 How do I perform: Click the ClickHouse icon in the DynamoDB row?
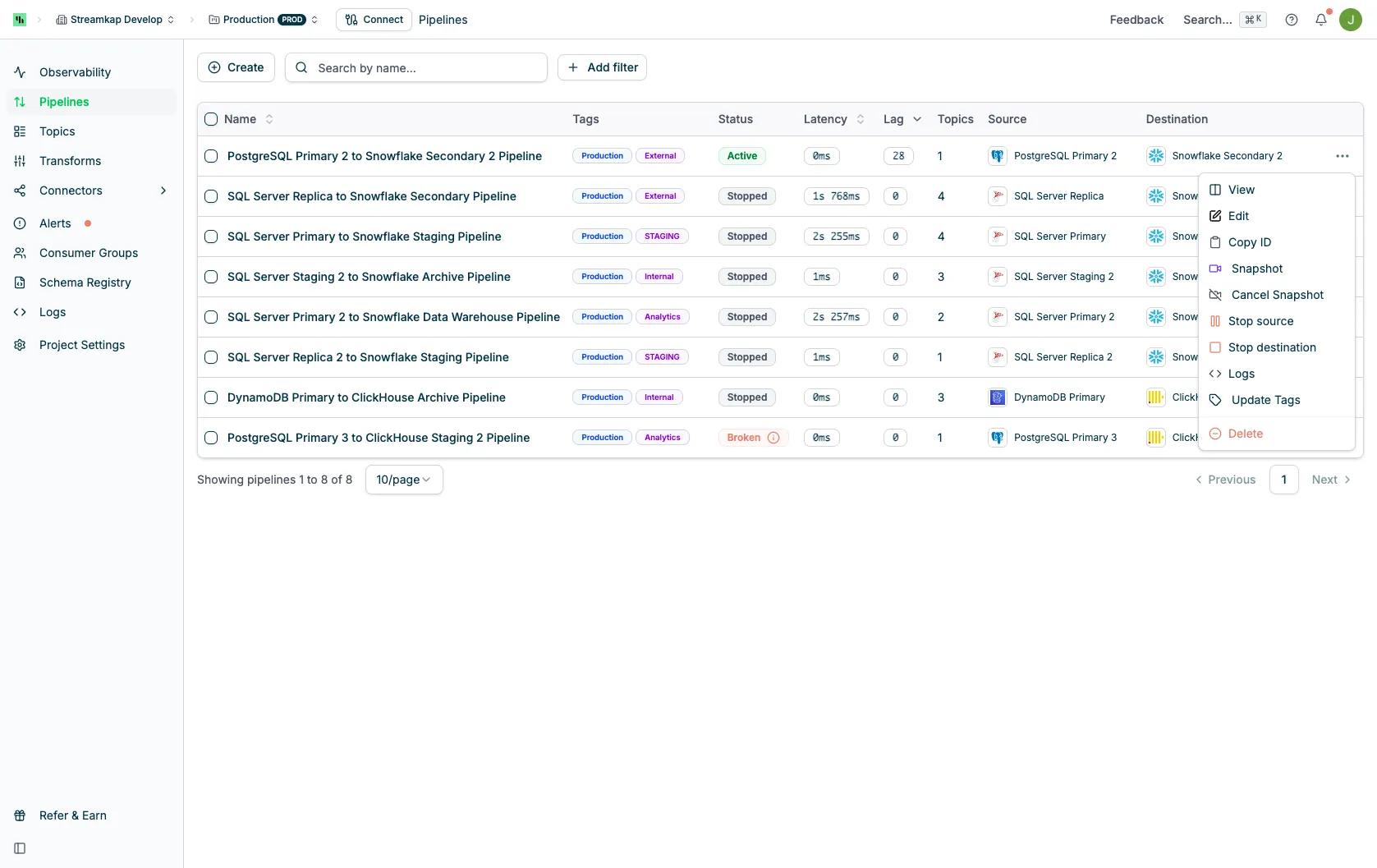pyautogui.click(x=1156, y=397)
